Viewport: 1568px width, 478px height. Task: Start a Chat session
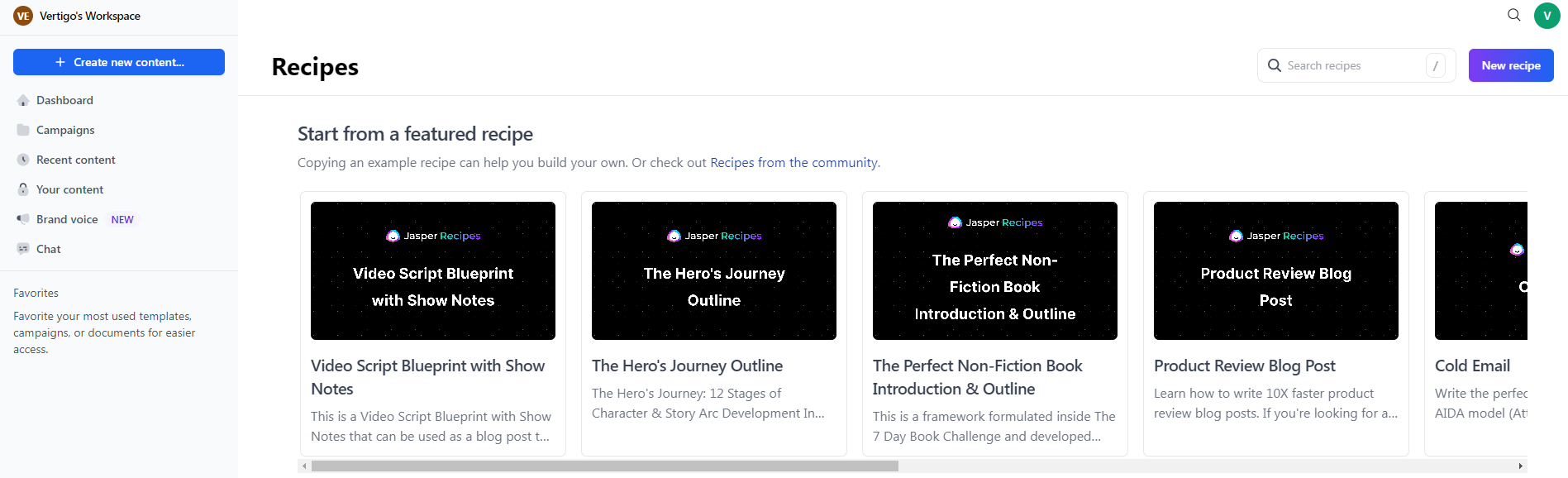[48, 249]
